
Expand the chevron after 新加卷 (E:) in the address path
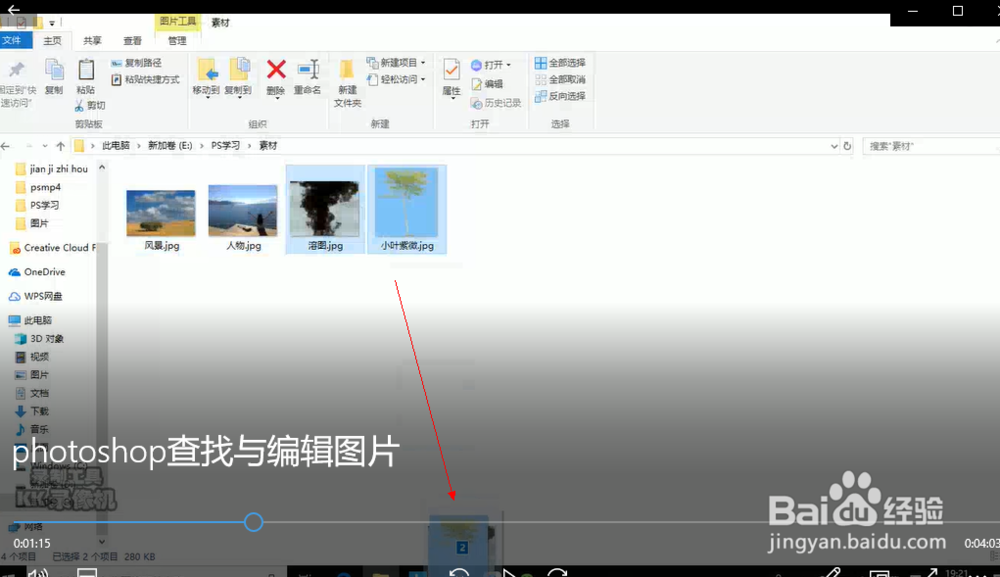pyautogui.click(x=202, y=146)
